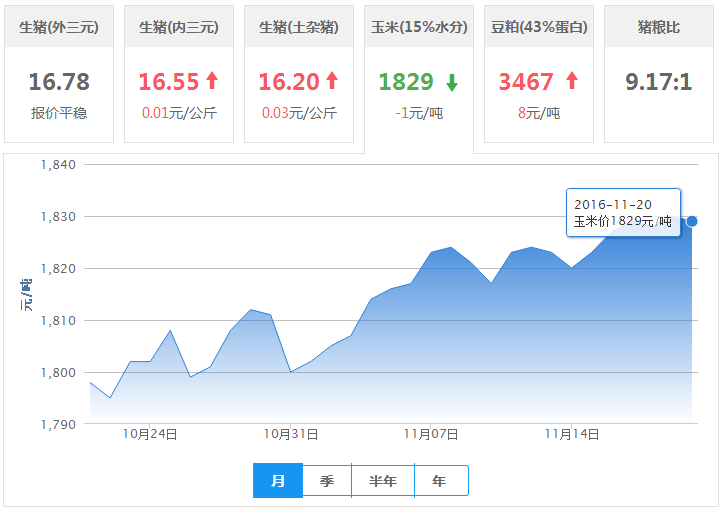
Task: Click the green down arrow beside 1829
Action: click(x=452, y=83)
